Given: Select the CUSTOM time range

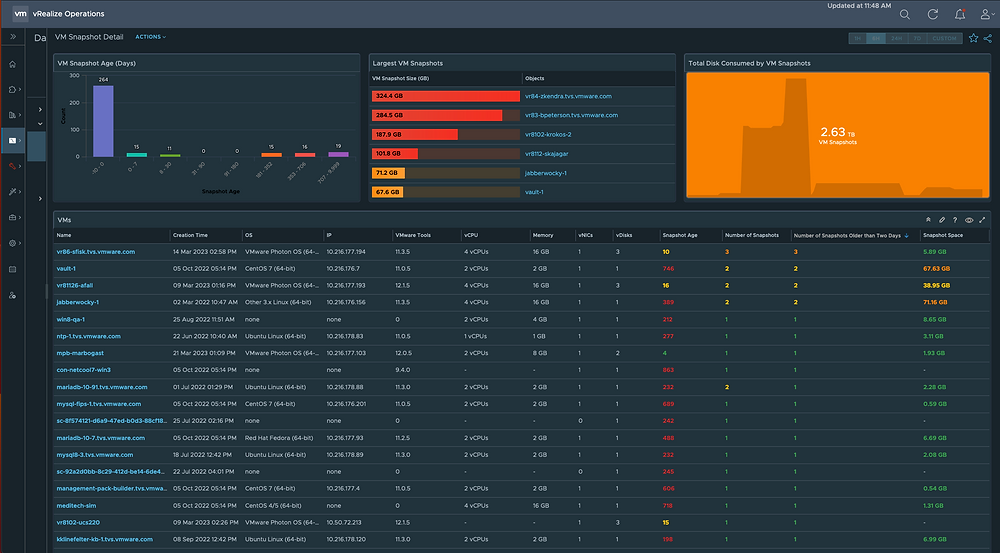Looking at the screenshot, I should (945, 38).
